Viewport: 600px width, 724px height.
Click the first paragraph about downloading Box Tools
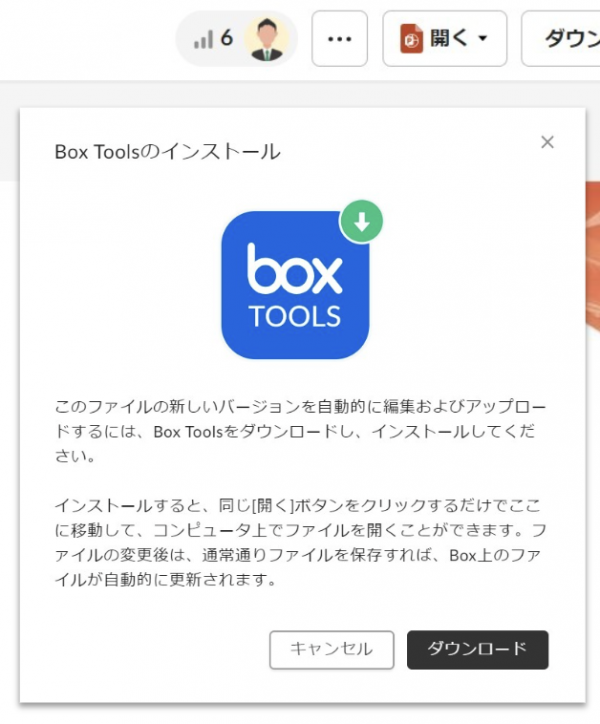pos(299,431)
